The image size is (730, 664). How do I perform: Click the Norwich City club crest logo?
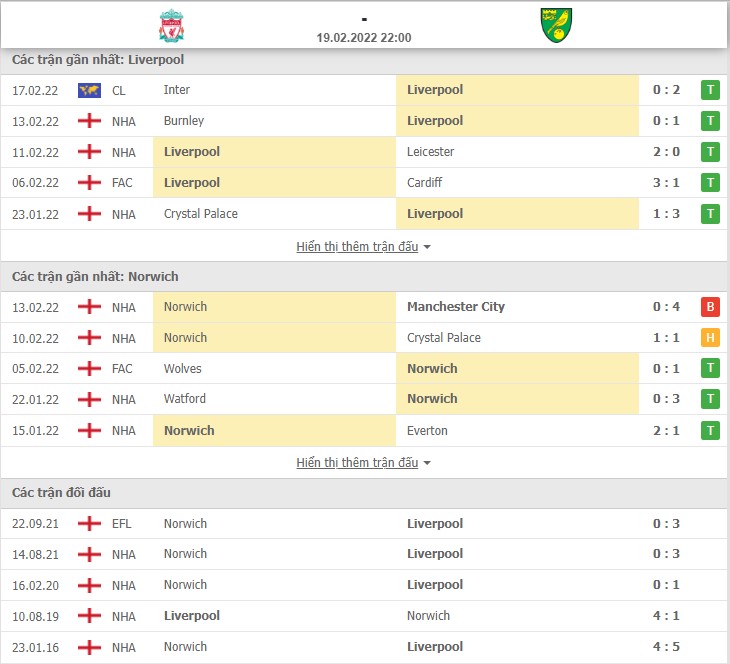(x=556, y=25)
